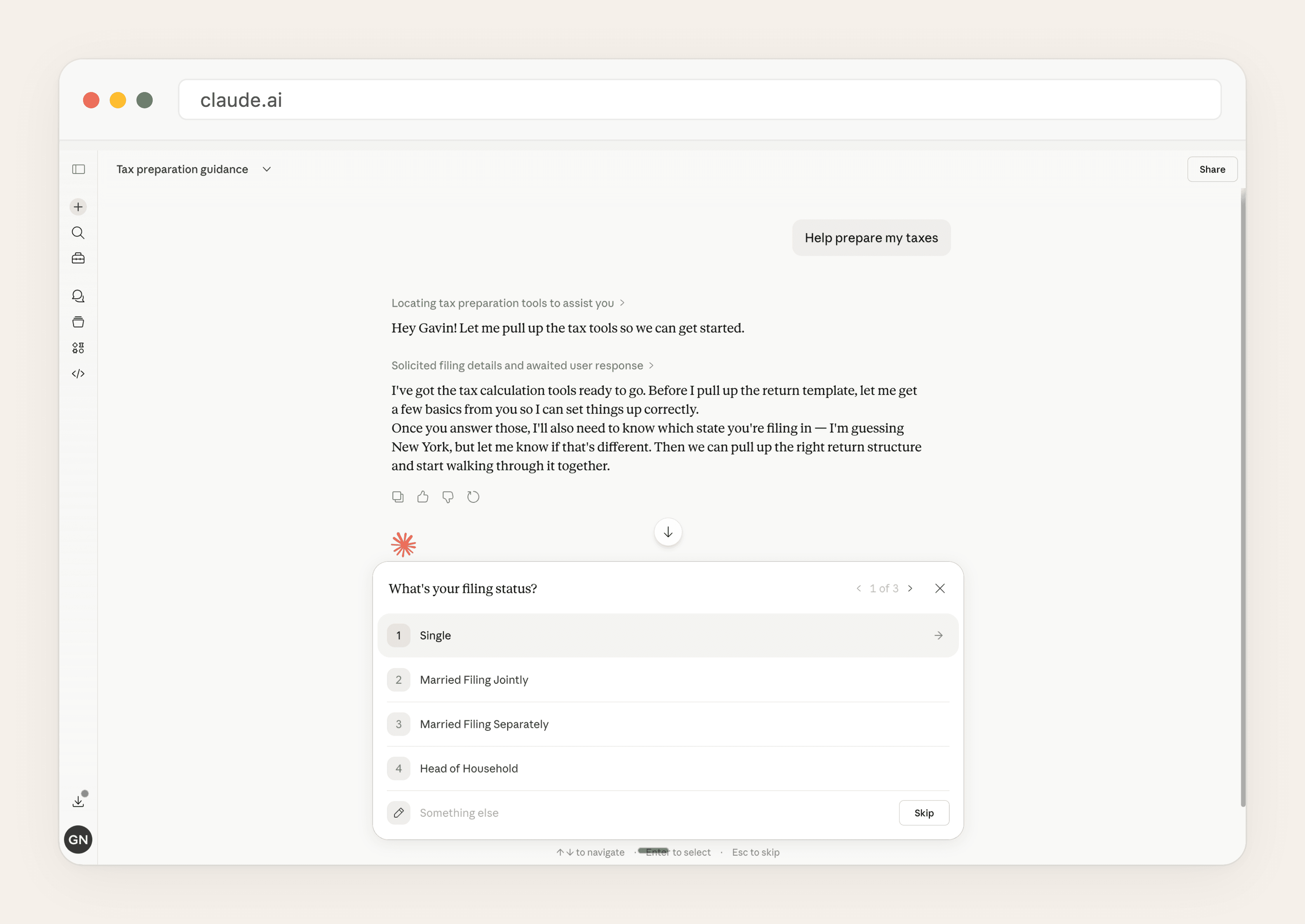
Task: Expand the 'Locating tax preparation tools' step
Action: pos(622,303)
